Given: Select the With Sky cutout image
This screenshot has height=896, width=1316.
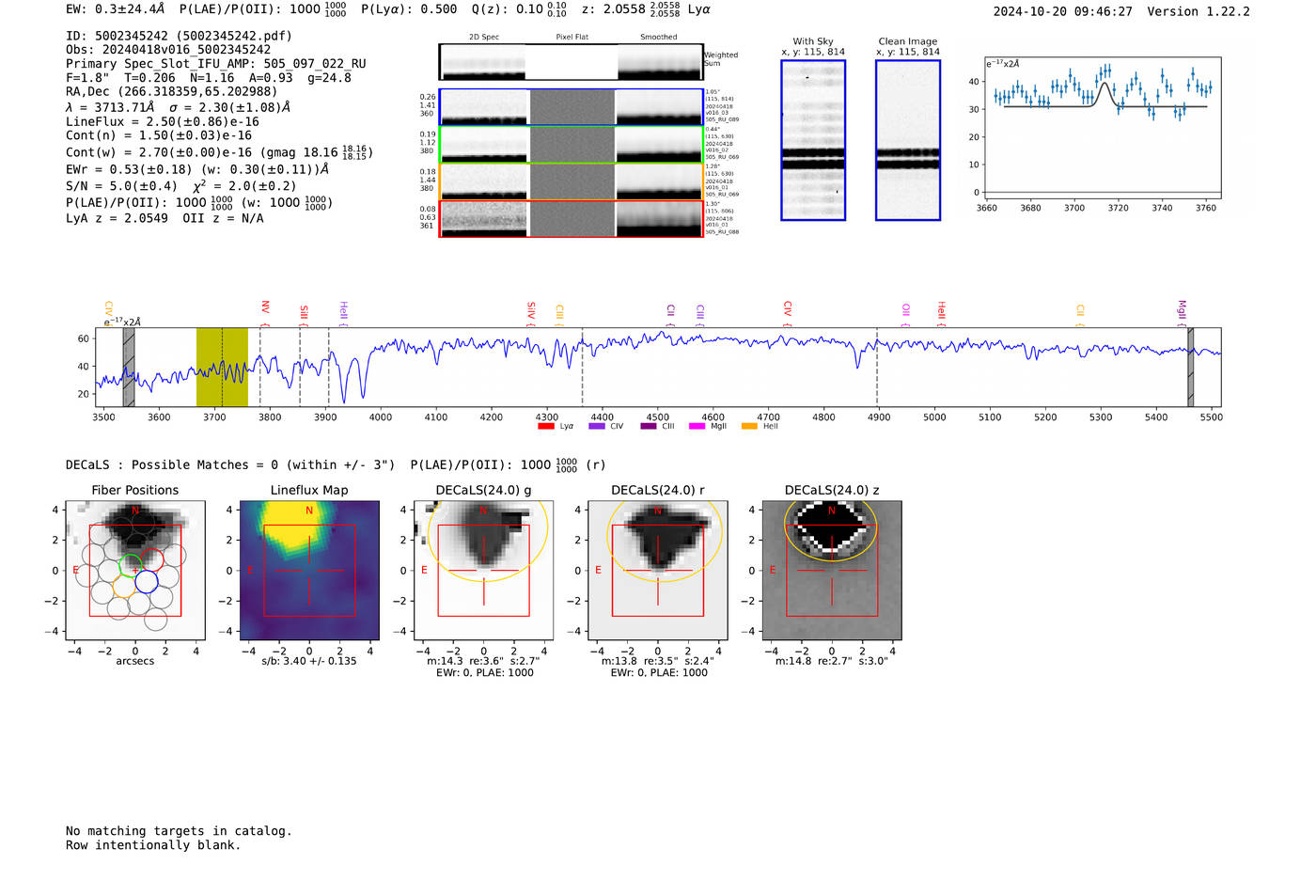Looking at the screenshot, I should 813,140.
